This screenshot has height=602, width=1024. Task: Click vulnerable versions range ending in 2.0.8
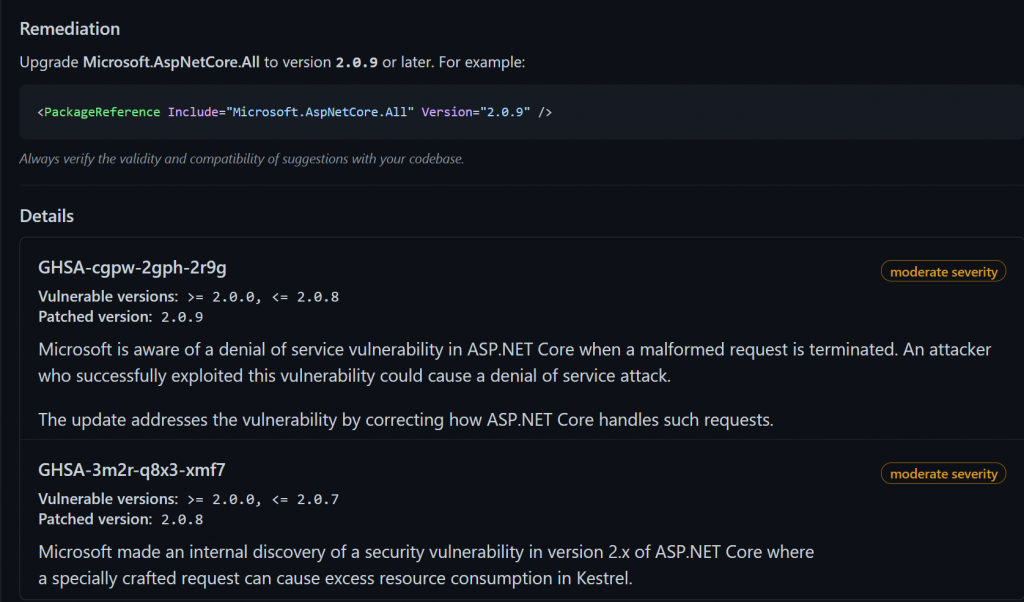point(264,297)
